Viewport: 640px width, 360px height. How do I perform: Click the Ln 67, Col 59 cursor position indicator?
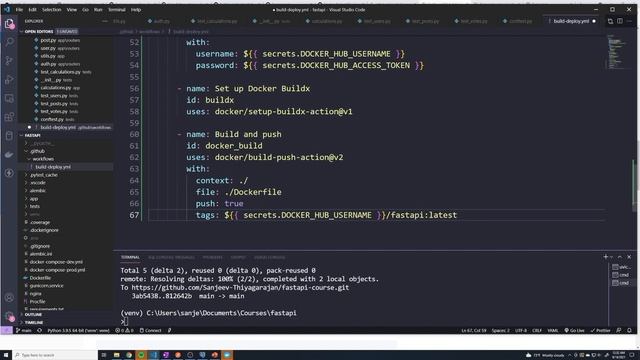[x=473, y=331]
